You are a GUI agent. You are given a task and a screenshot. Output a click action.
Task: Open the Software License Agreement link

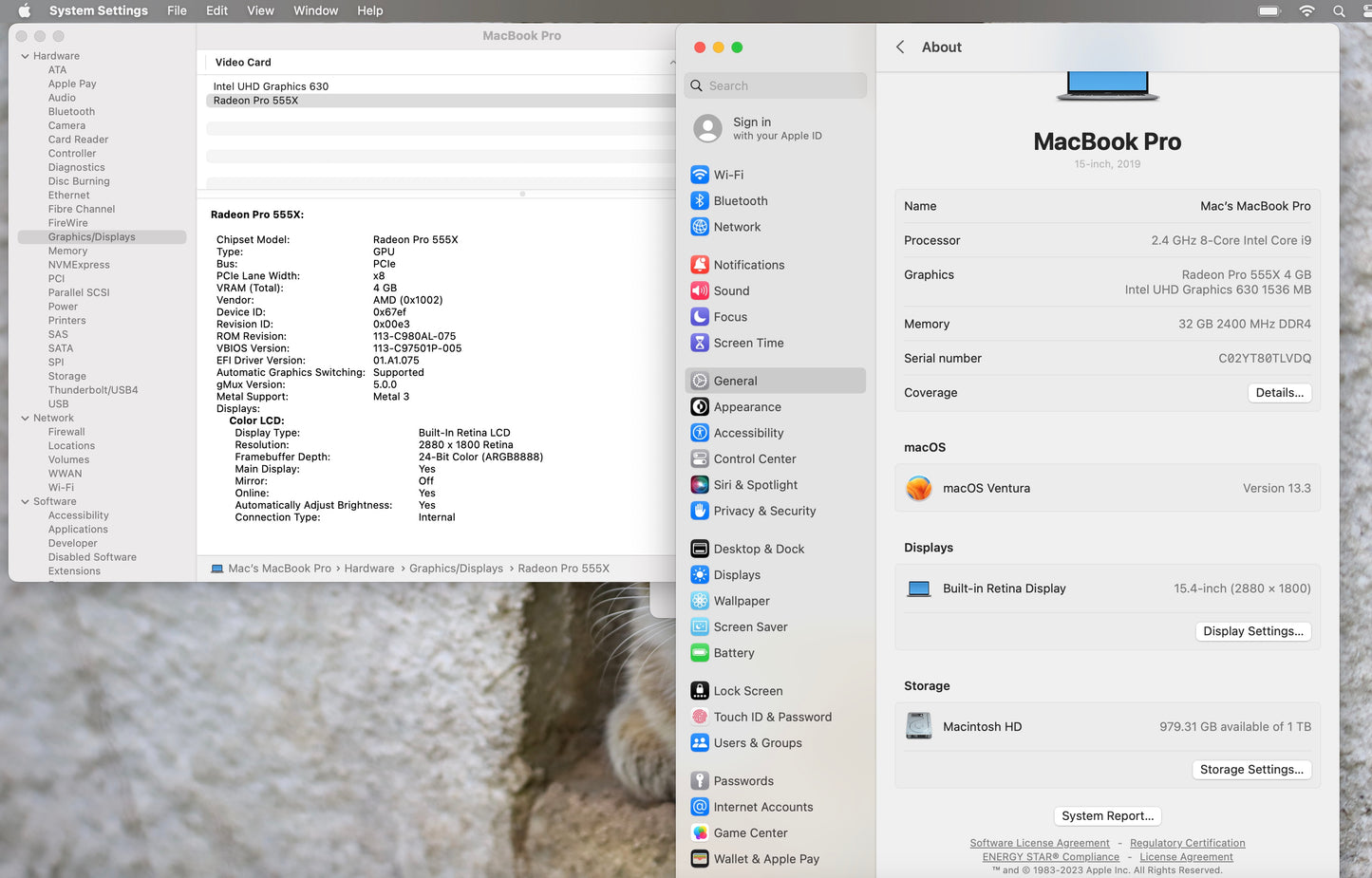pyautogui.click(x=1040, y=842)
